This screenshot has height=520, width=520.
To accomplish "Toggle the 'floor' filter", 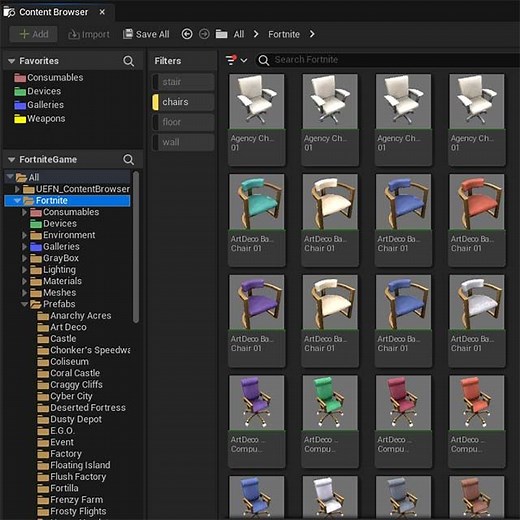I will point(183,122).
